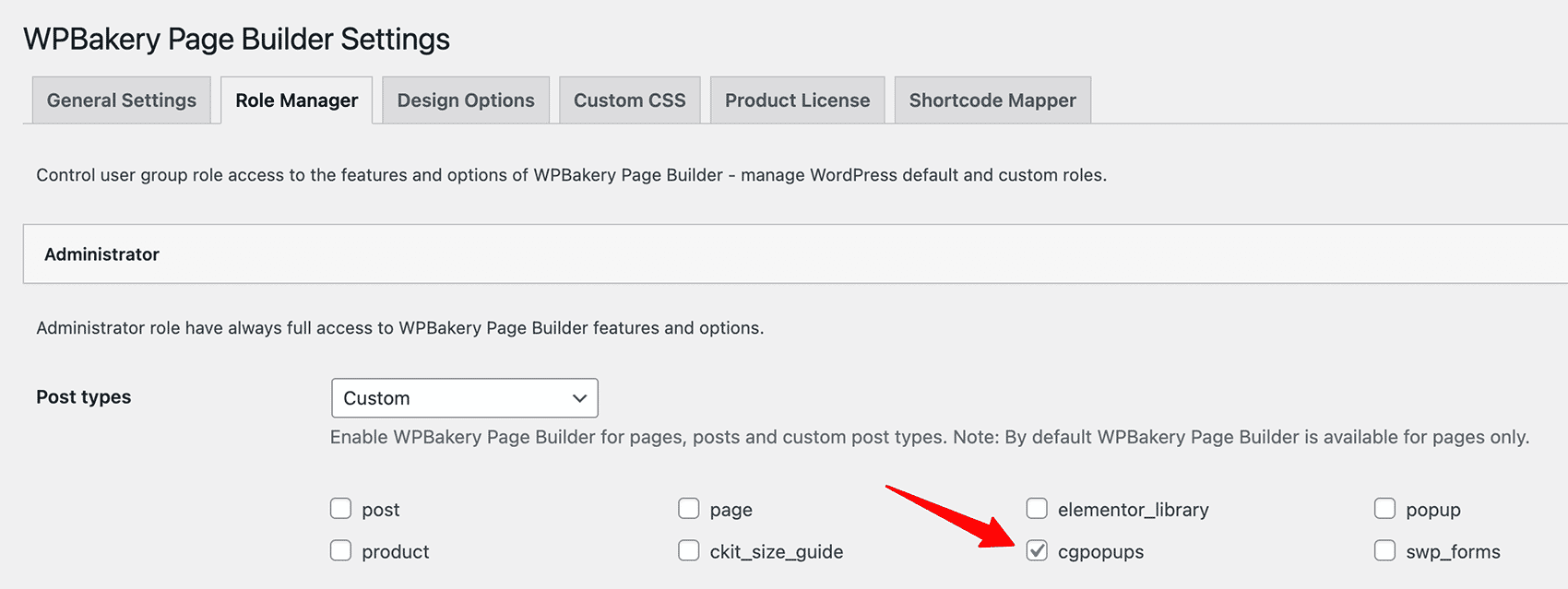Click the WPBakery Page Builder Settings heading
This screenshot has height=589, width=1568.
pyautogui.click(x=237, y=40)
